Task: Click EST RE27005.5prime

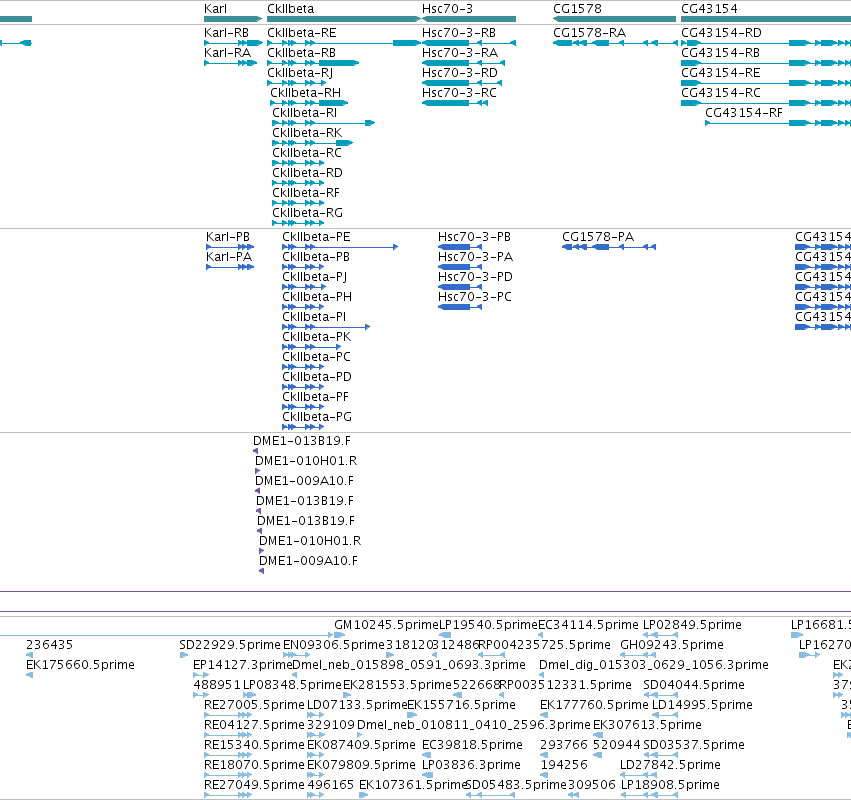Action: click(x=255, y=705)
